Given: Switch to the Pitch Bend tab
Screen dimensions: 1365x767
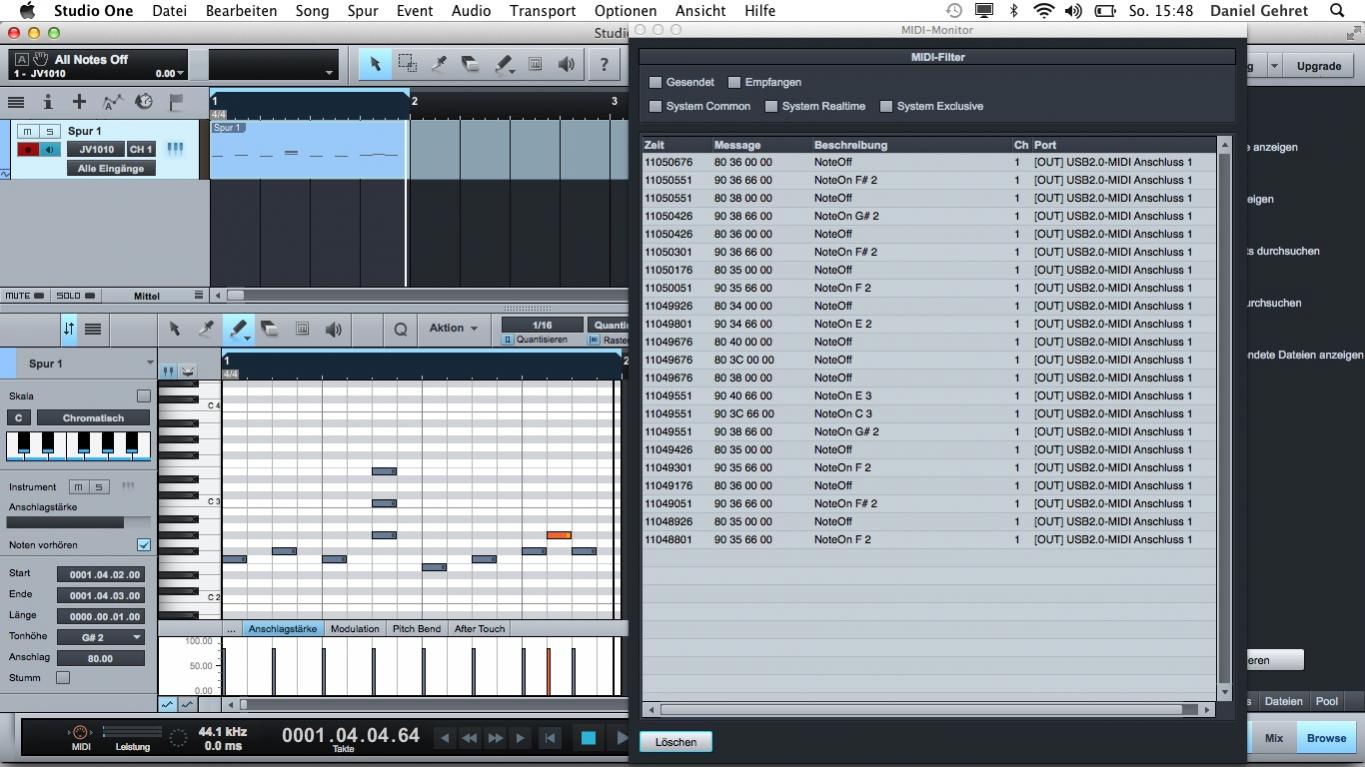Looking at the screenshot, I should (416, 629).
